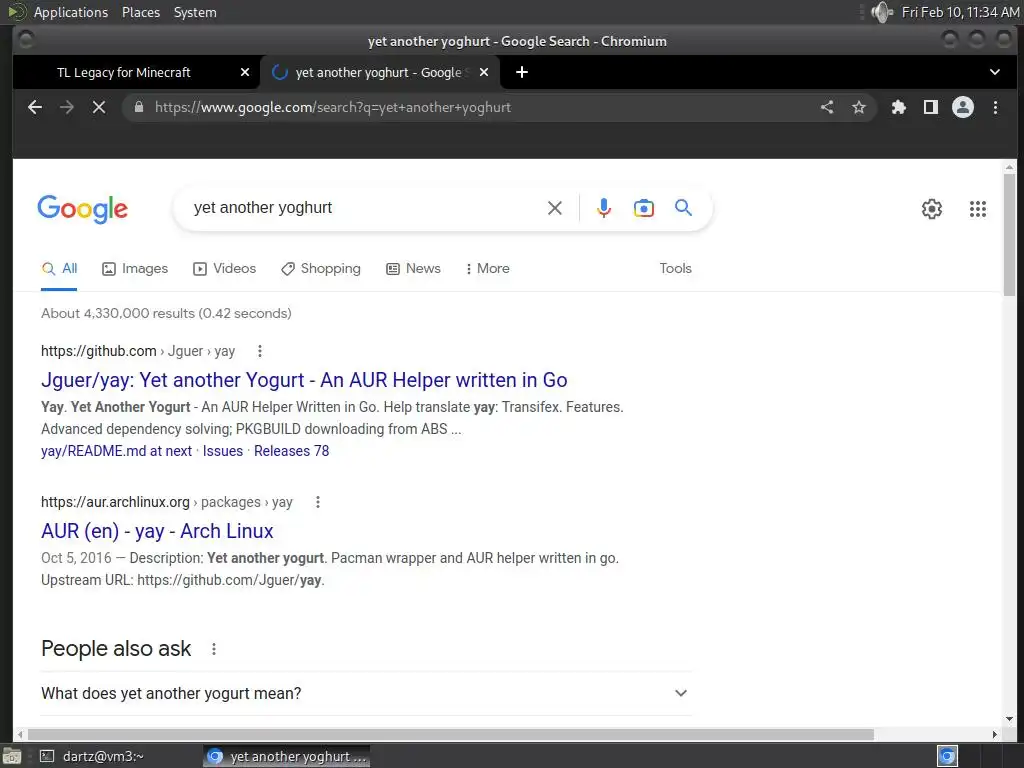This screenshot has width=1024, height=768.
Task: Open the Chromium profile avatar
Action: (x=963, y=107)
